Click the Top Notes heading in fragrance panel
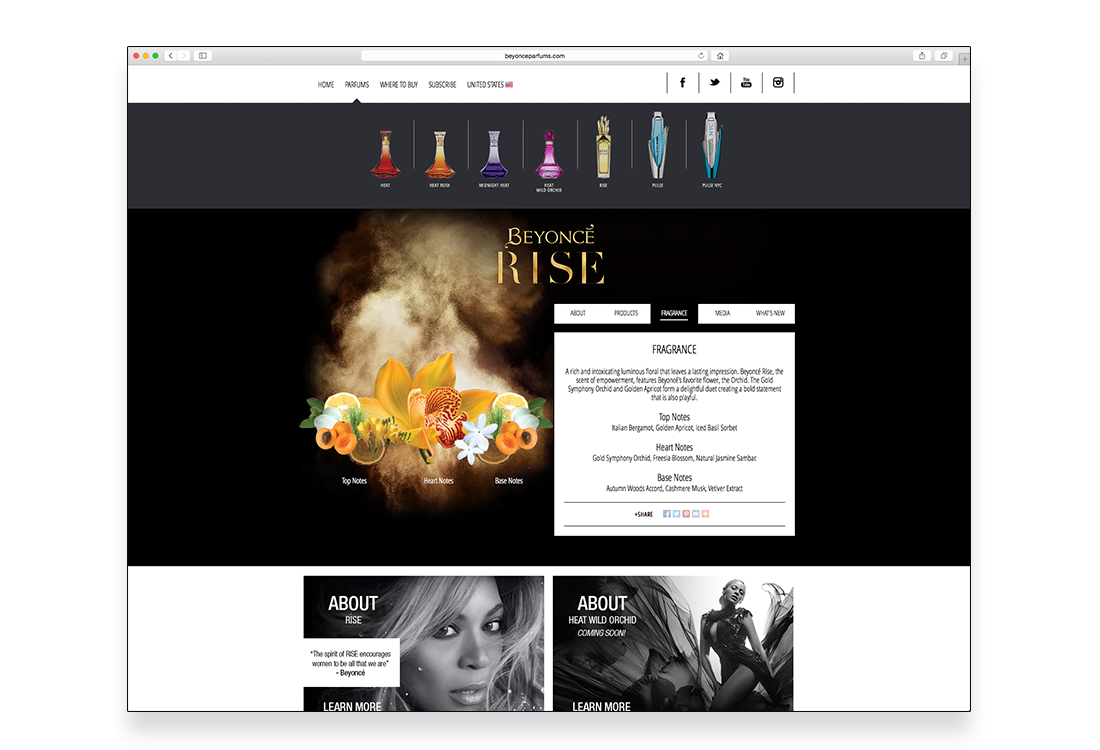The height and width of the screenshot is (750, 1100). click(674, 417)
